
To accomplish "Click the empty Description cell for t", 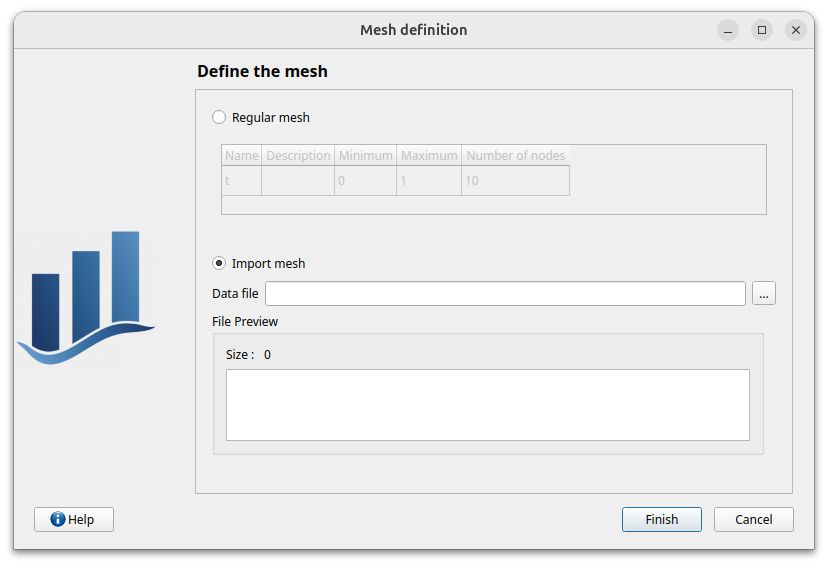I will click(298, 181).
